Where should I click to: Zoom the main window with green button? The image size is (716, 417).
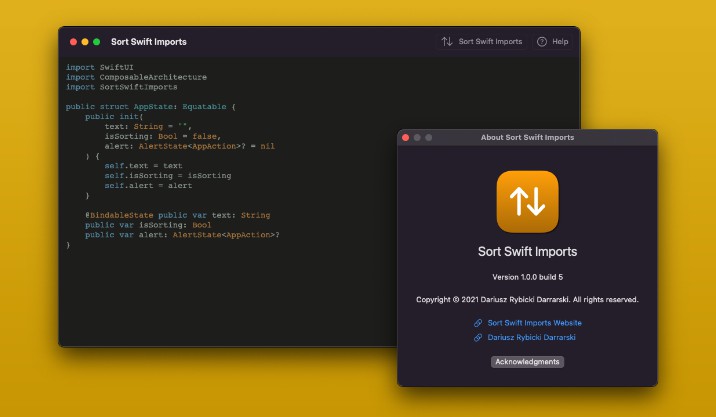[97, 42]
